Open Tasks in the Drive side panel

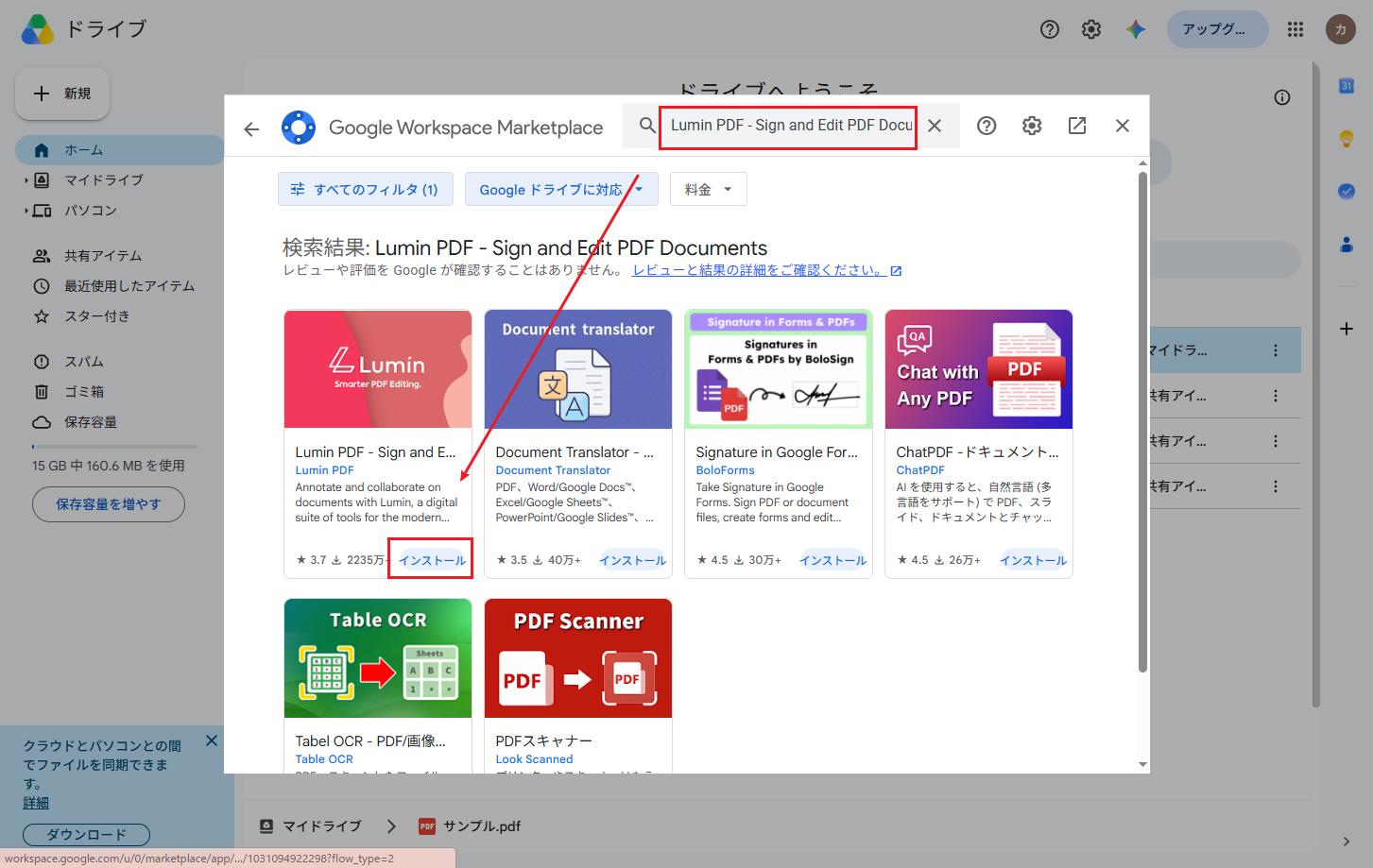pyautogui.click(x=1347, y=191)
